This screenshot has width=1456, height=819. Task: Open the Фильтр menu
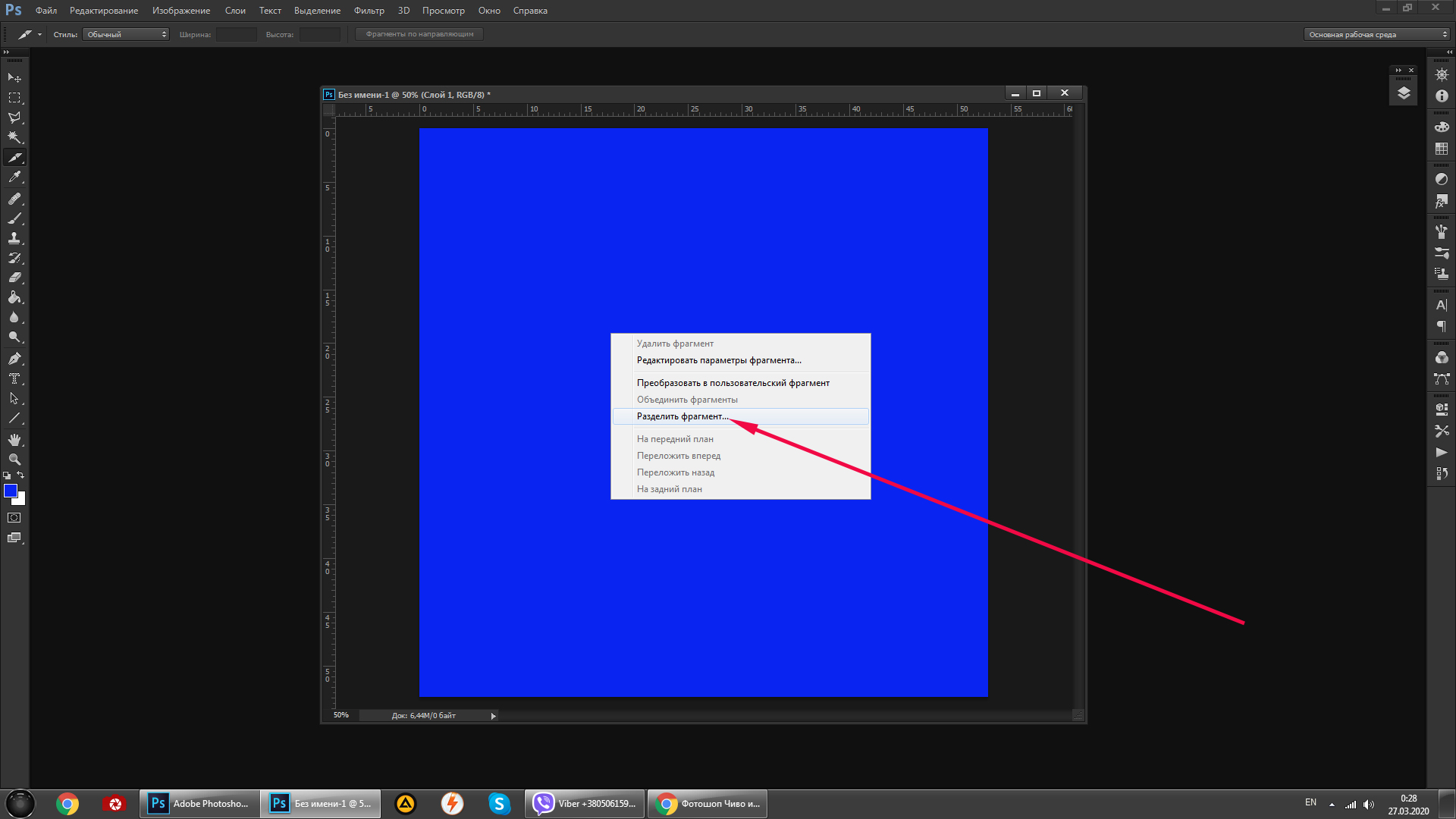(369, 11)
